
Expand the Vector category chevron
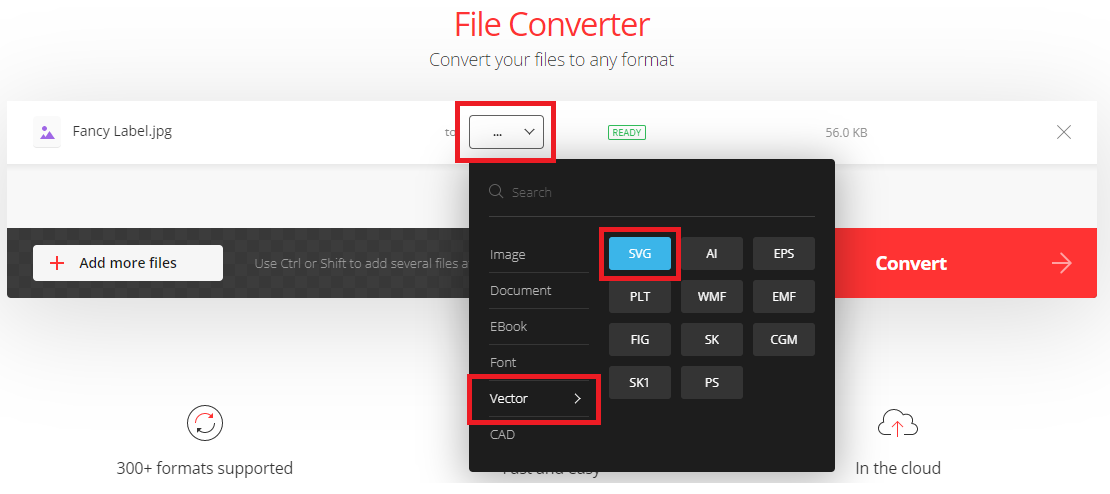coord(577,399)
